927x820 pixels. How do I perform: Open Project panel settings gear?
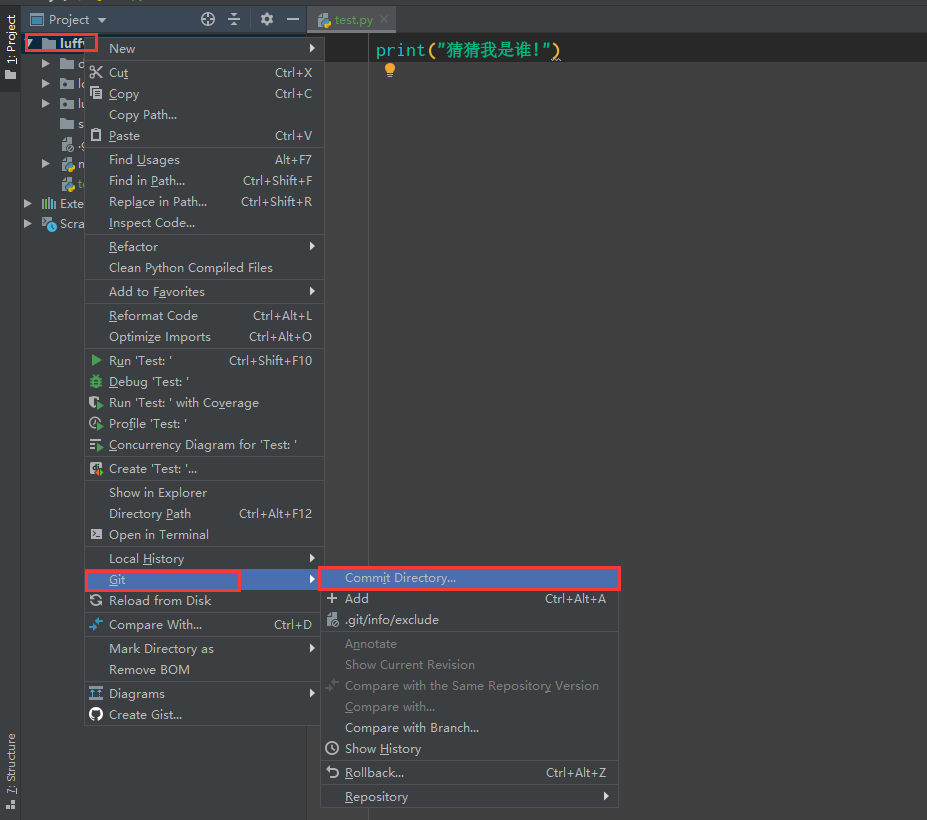(x=267, y=19)
